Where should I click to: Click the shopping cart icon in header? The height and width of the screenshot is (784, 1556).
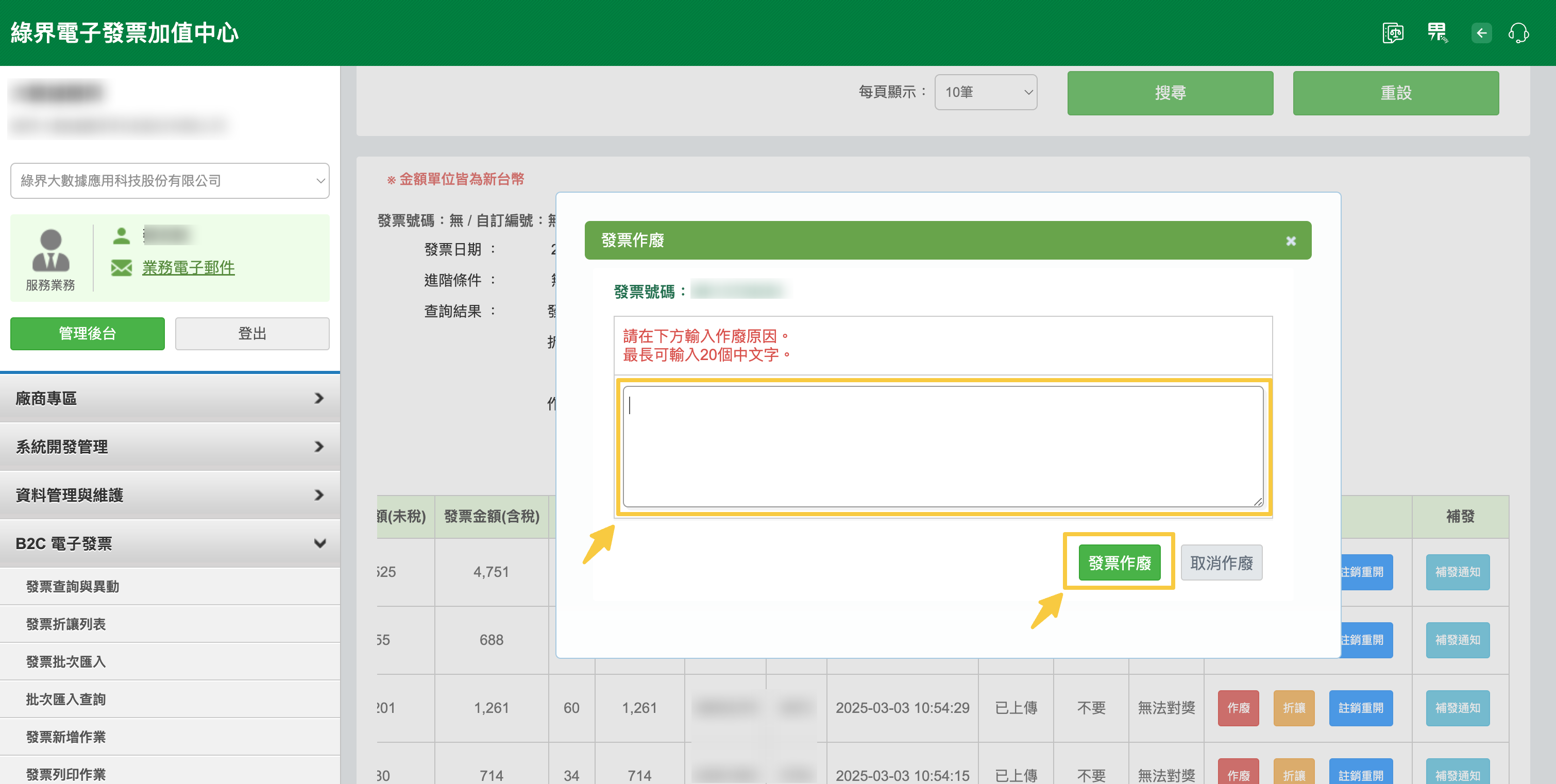pos(1436,32)
